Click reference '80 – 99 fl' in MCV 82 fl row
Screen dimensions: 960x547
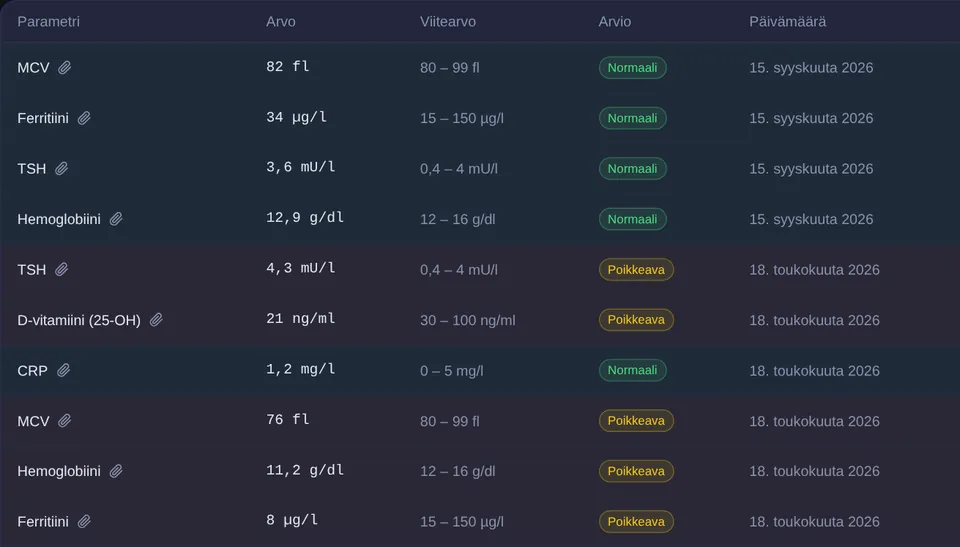449,67
